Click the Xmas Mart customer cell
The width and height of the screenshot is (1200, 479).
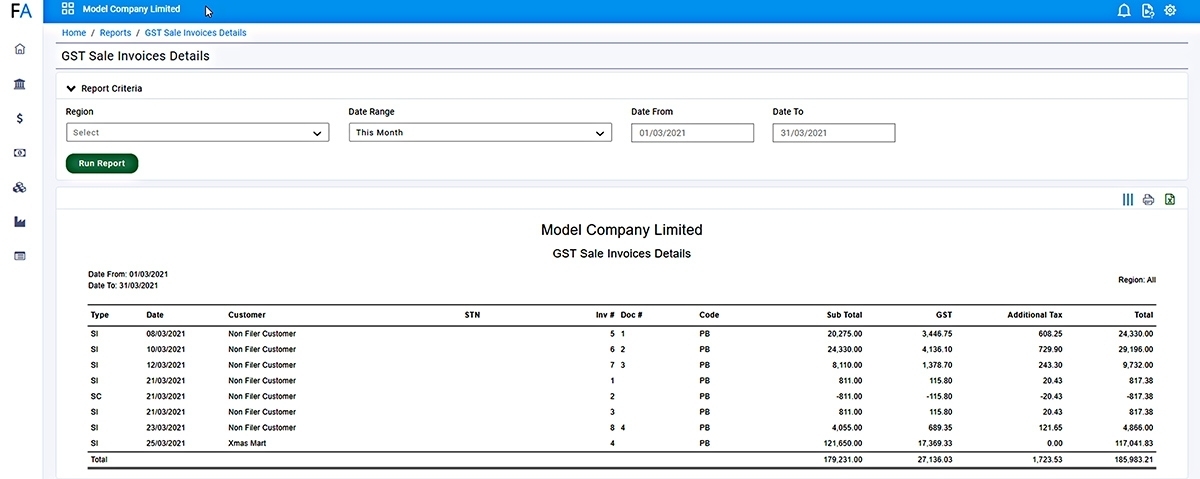coord(248,443)
